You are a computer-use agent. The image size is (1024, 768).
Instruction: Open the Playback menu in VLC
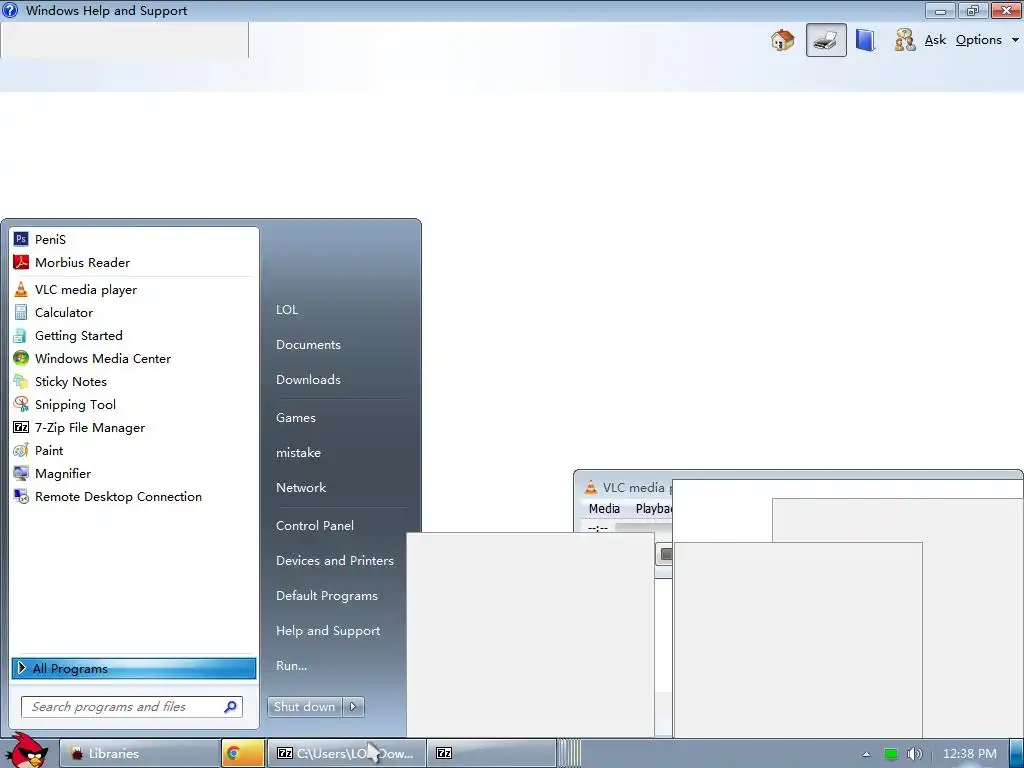[654, 509]
